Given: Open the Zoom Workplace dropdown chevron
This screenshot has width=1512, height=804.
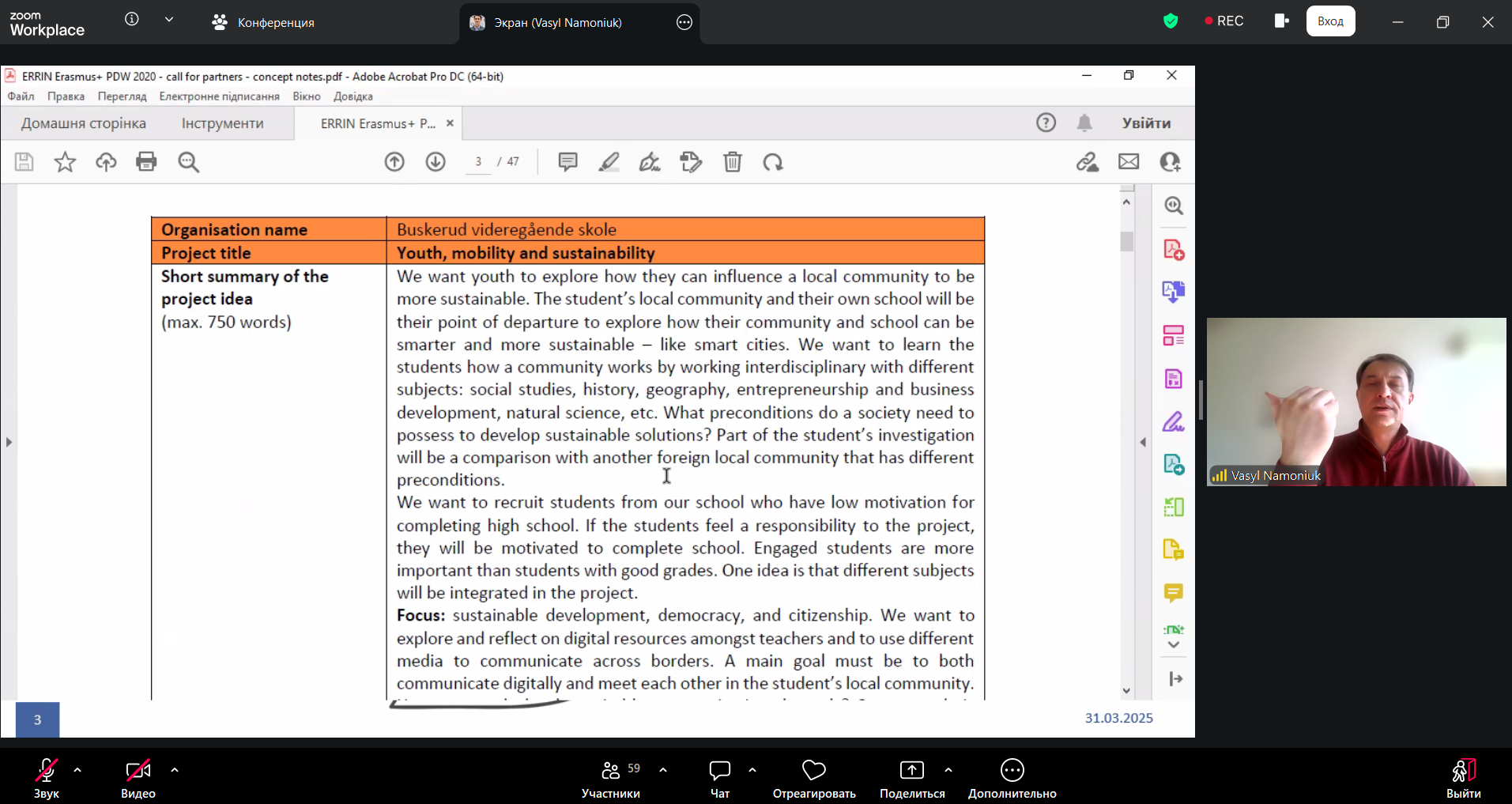Looking at the screenshot, I should (169, 20).
